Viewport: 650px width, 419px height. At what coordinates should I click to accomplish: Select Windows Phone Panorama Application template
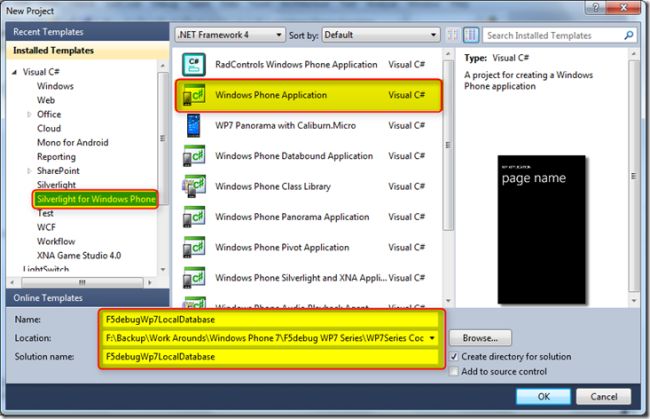pos(309,217)
